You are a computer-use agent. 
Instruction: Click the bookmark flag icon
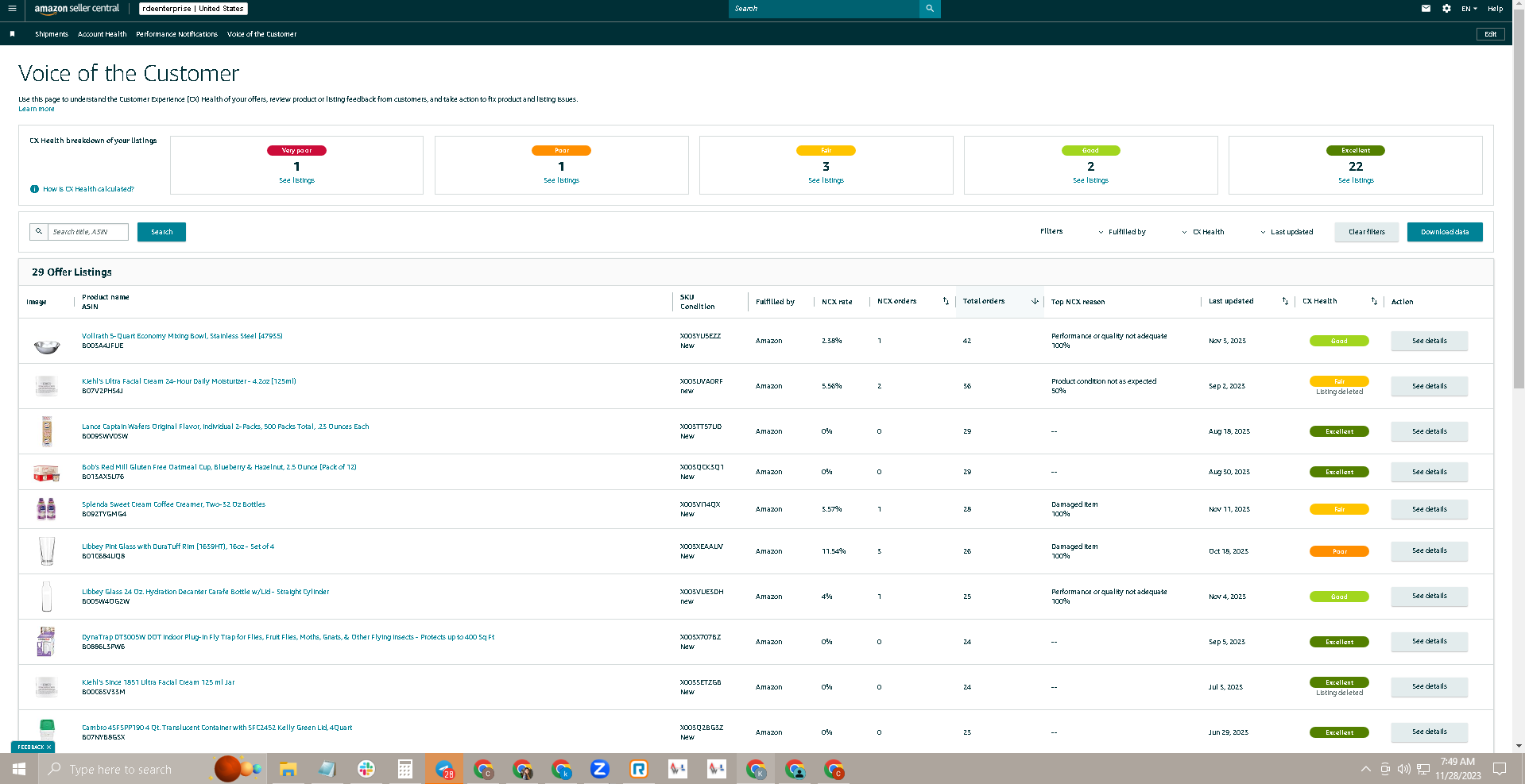coord(12,34)
